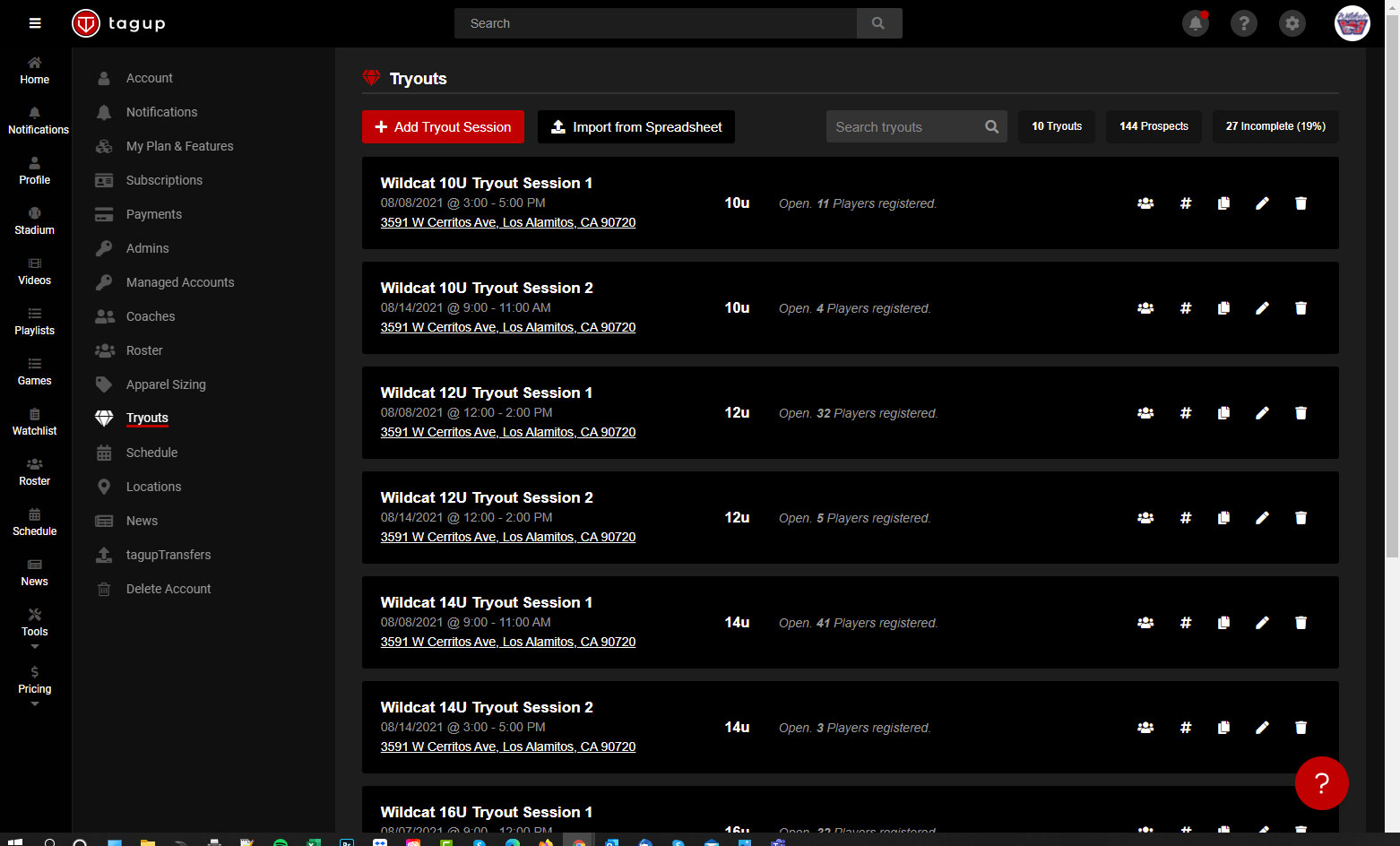Edit Wildcat 10U Tryout Session 2 pencil icon

(1262, 308)
